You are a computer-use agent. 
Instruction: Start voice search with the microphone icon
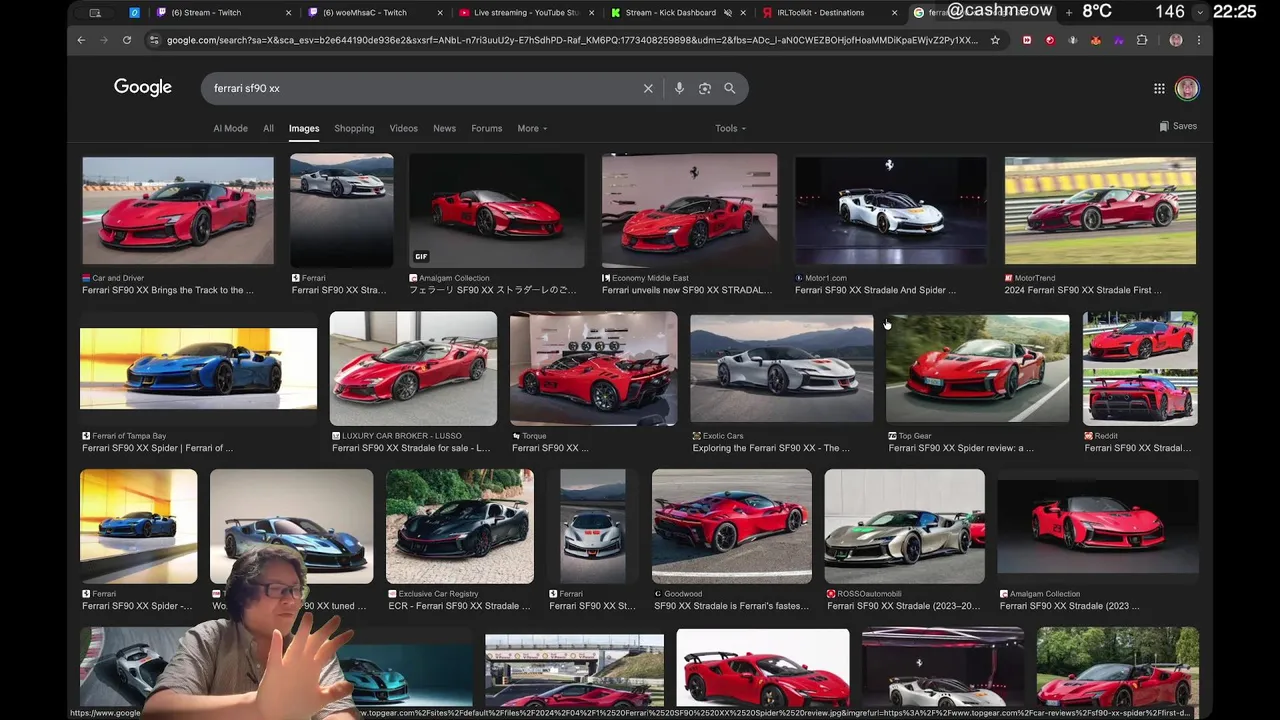tap(679, 88)
